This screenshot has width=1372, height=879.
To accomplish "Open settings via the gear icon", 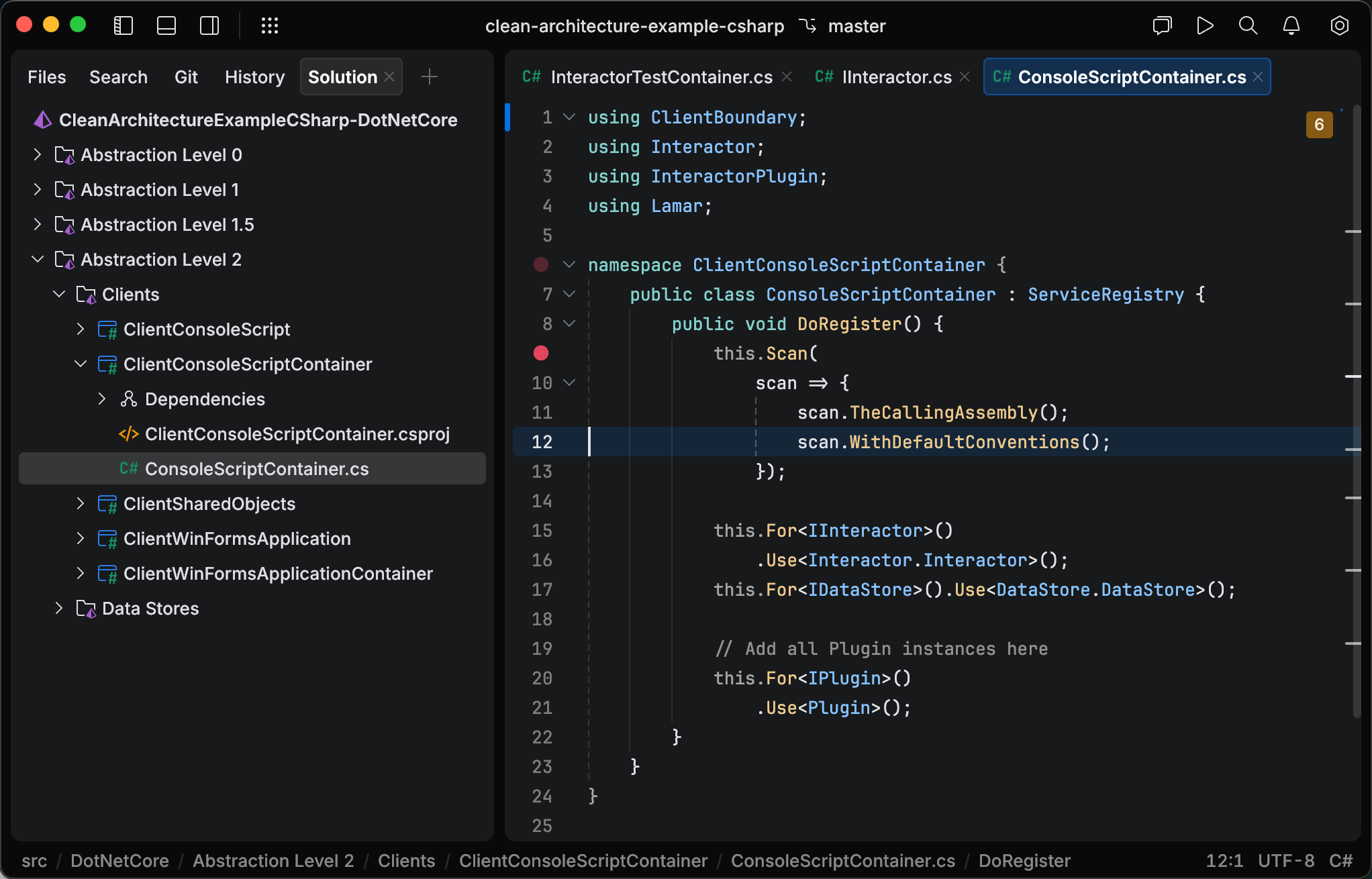I will coord(1338,25).
